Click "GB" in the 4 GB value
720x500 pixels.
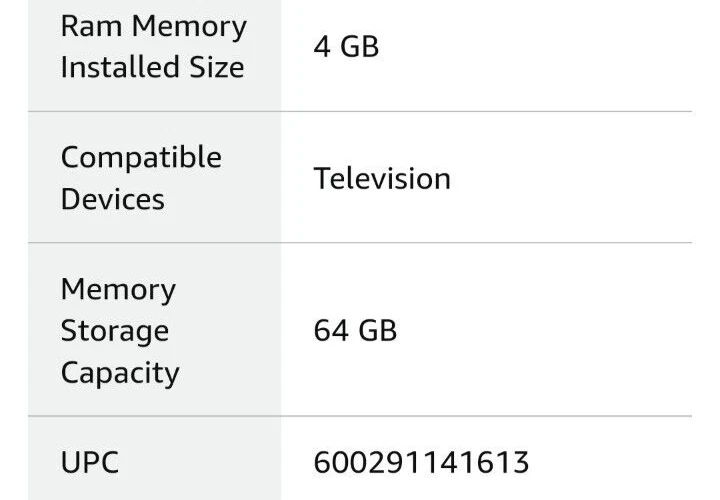click(360, 47)
